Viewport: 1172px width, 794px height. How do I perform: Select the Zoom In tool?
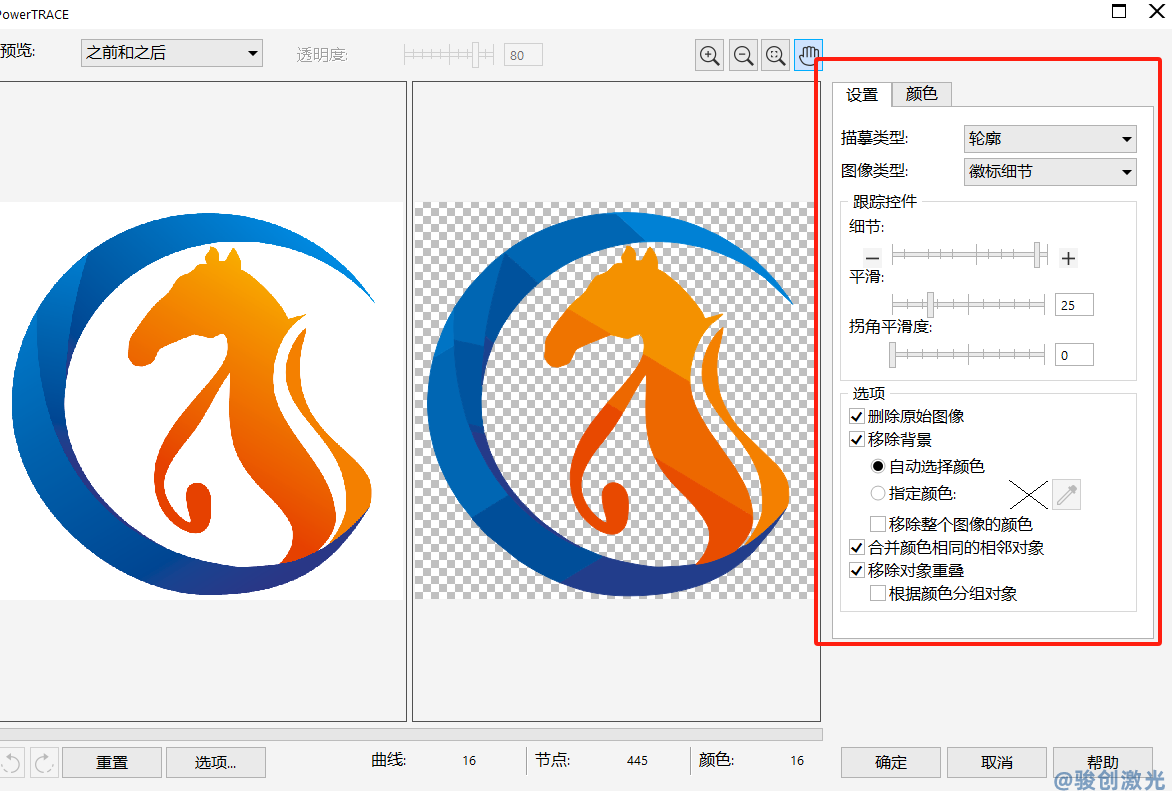(x=709, y=55)
